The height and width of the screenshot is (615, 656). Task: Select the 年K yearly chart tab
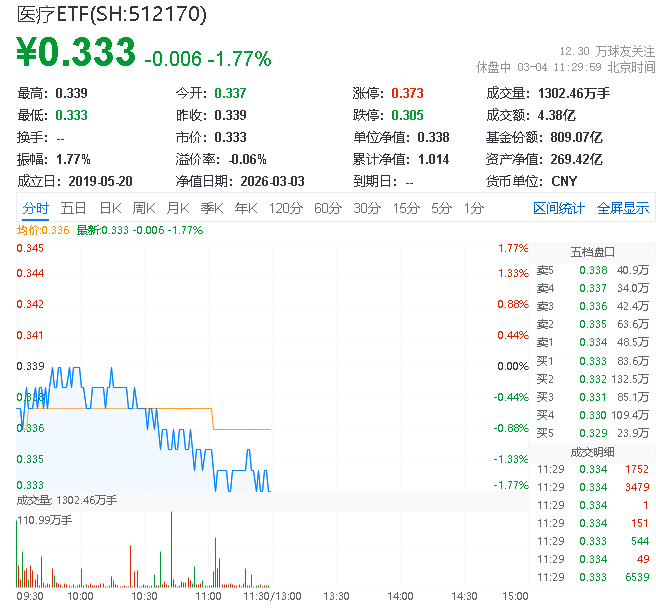click(x=246, y=208)
